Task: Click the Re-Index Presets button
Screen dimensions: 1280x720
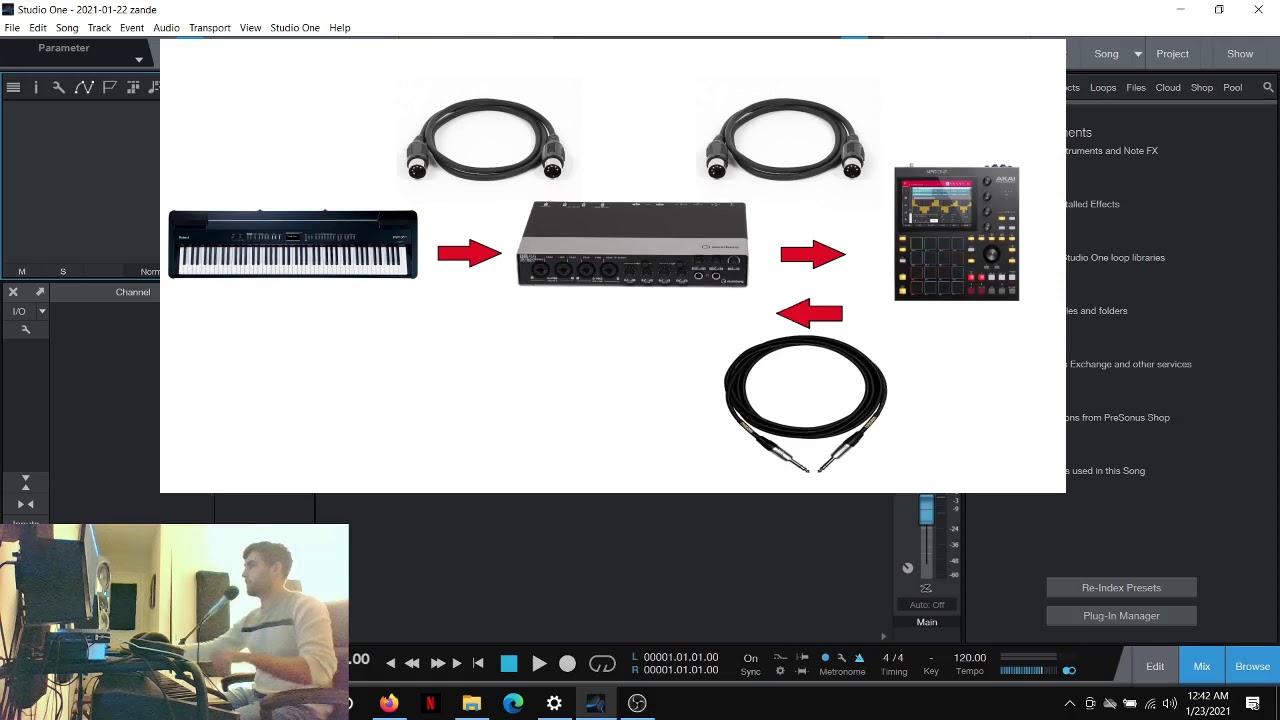Action: 1121,588
